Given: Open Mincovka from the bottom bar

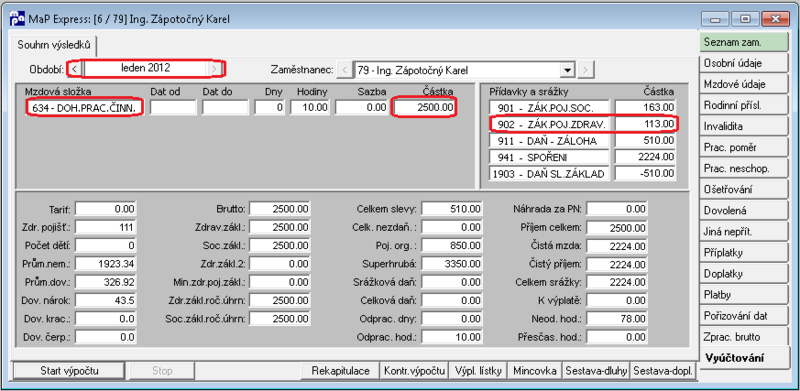Looking at the screenshot, I should point(535,371).
